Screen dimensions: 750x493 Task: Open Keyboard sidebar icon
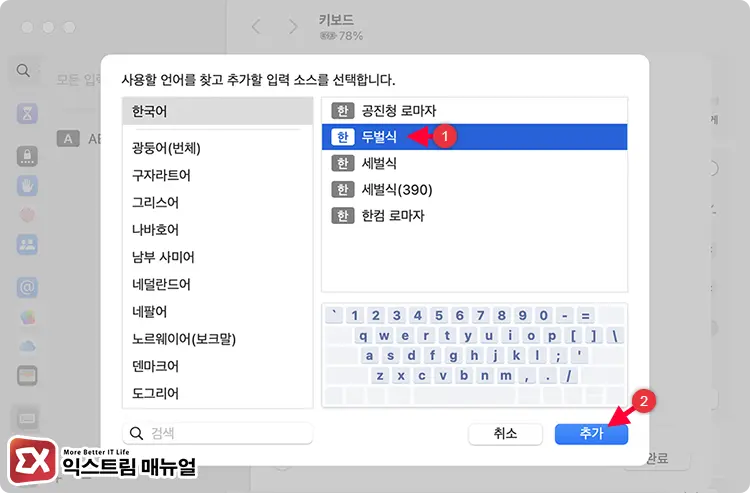click(27, 419)
